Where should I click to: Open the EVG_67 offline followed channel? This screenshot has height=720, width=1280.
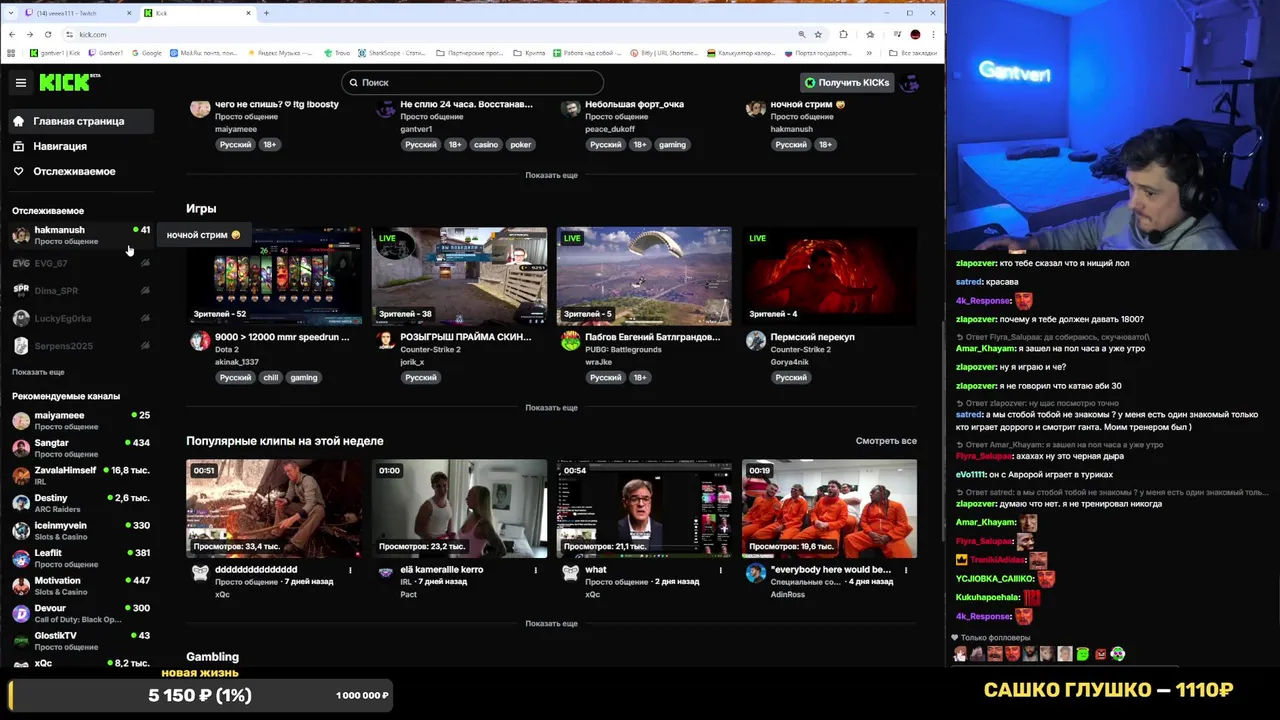click(x=80, y=263)
